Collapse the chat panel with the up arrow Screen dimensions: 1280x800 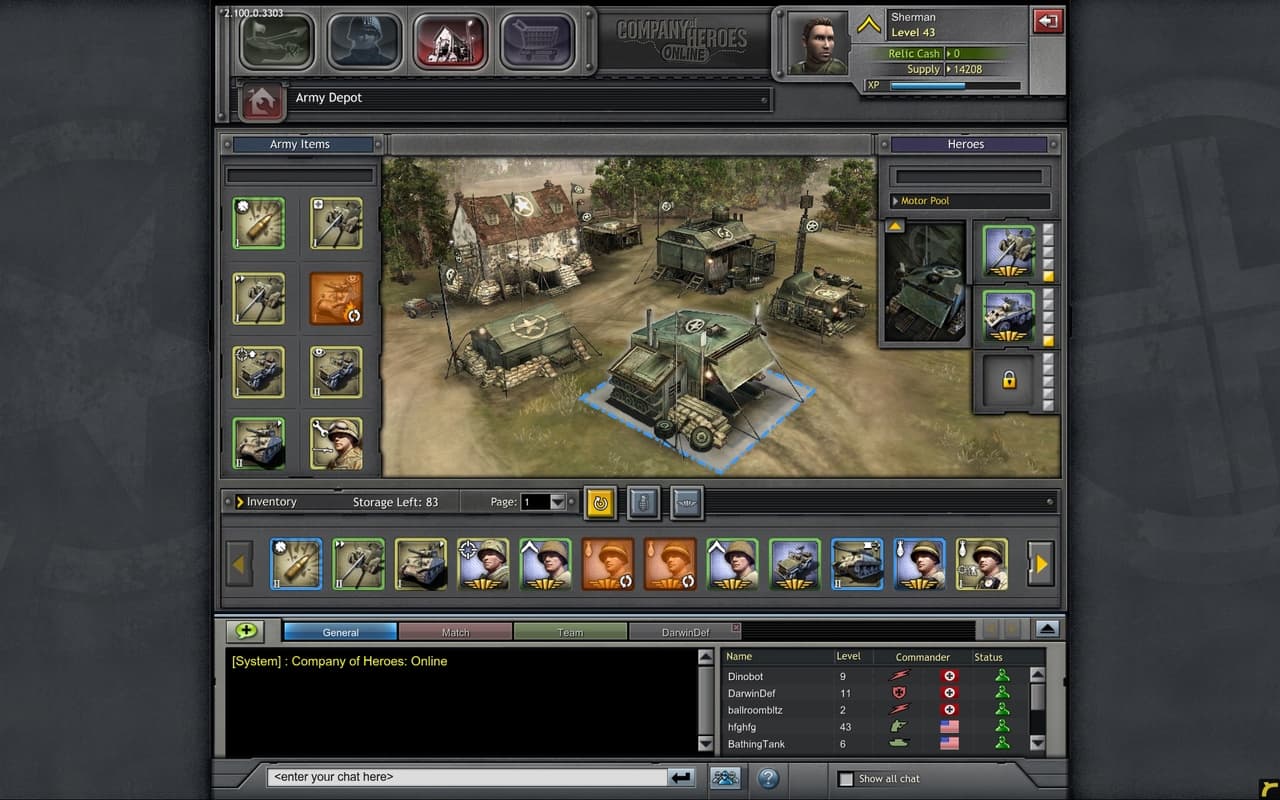pos(1049,628)
